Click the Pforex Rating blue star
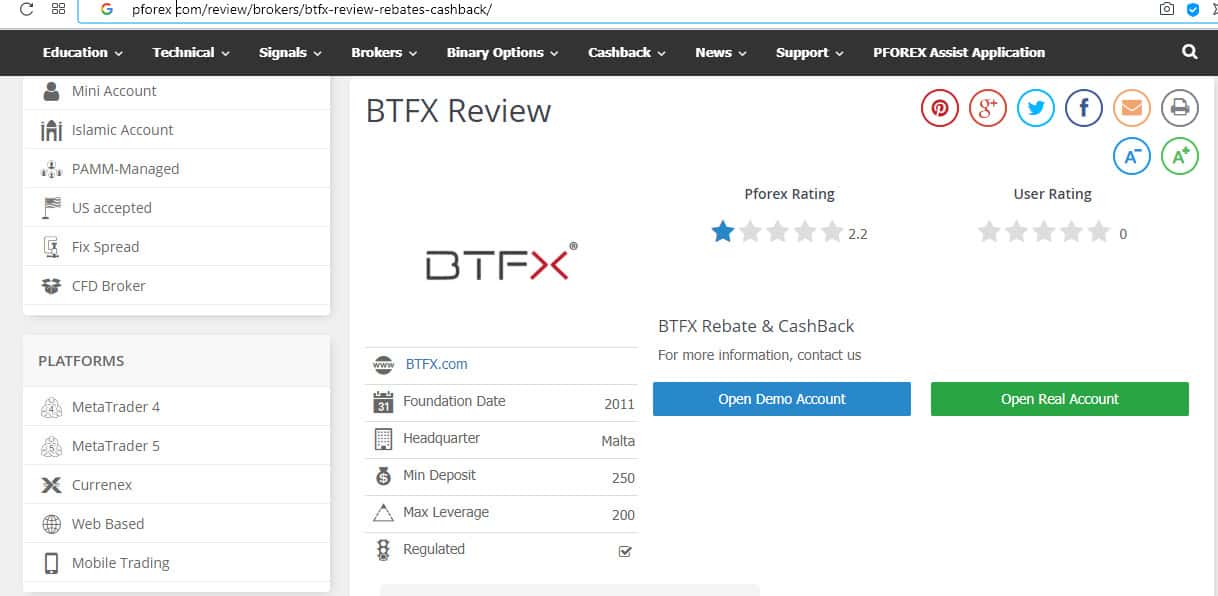 [x=722, y=233]
